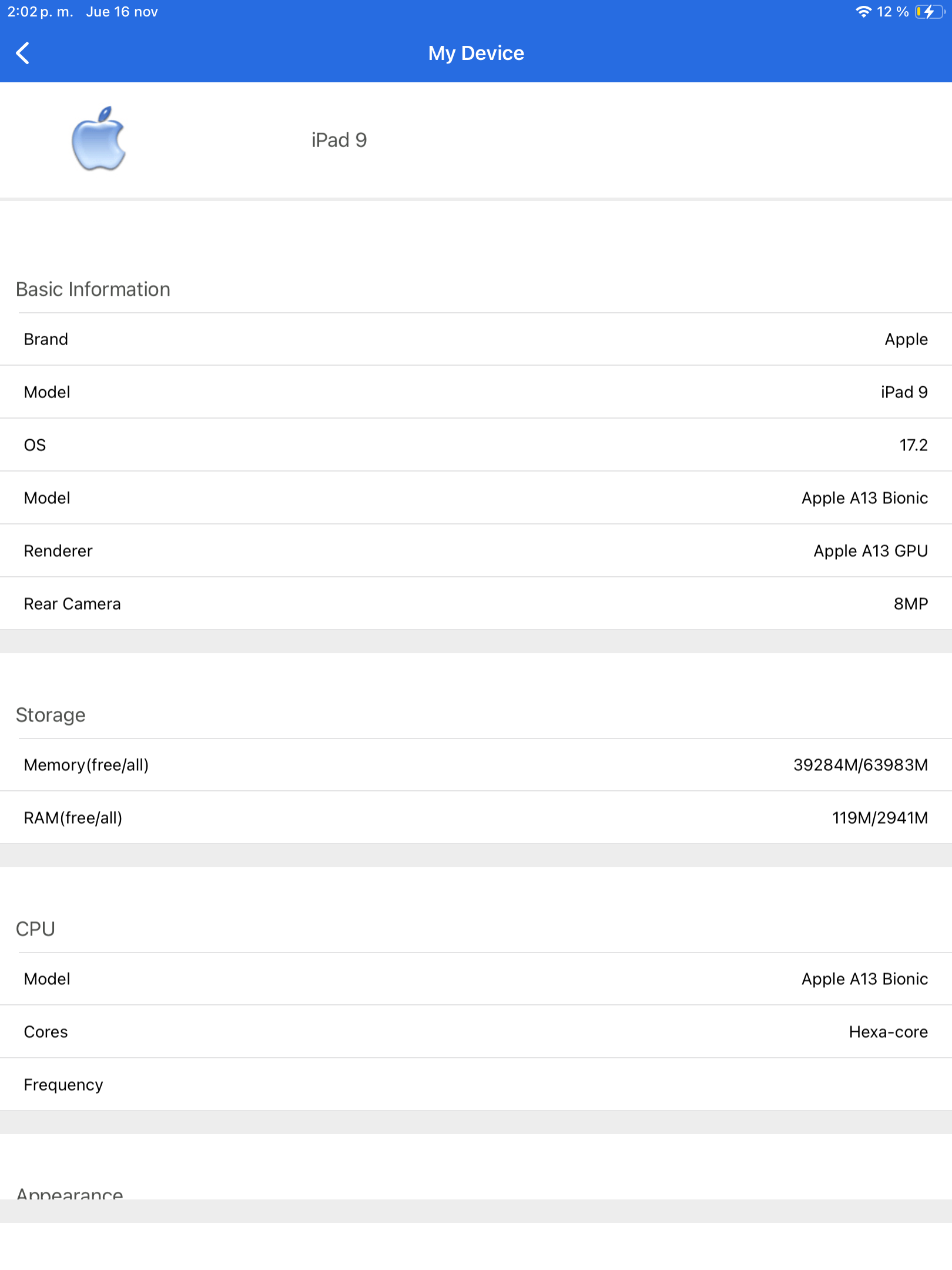Tap the battery percentage 12 % text
The width and height of the screenshot is (952, 1270).
tap(893, 12)
